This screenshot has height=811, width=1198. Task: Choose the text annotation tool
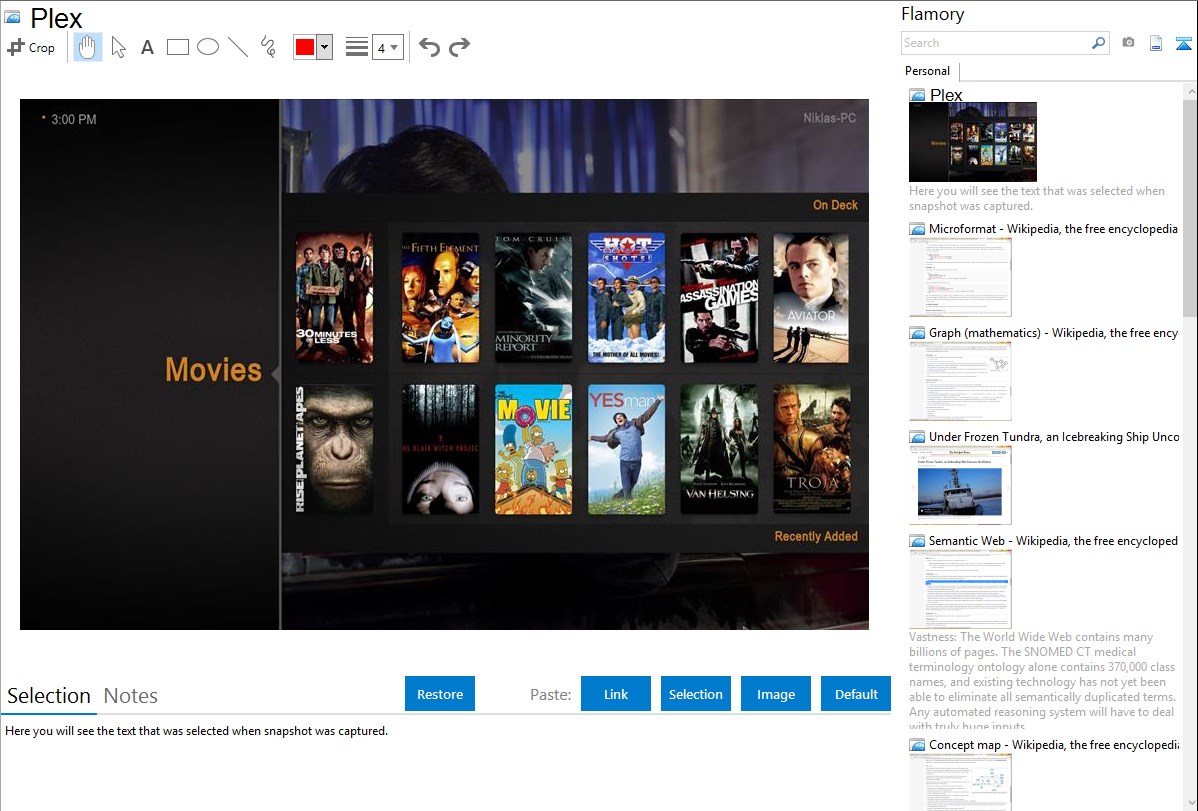[147, 47]
